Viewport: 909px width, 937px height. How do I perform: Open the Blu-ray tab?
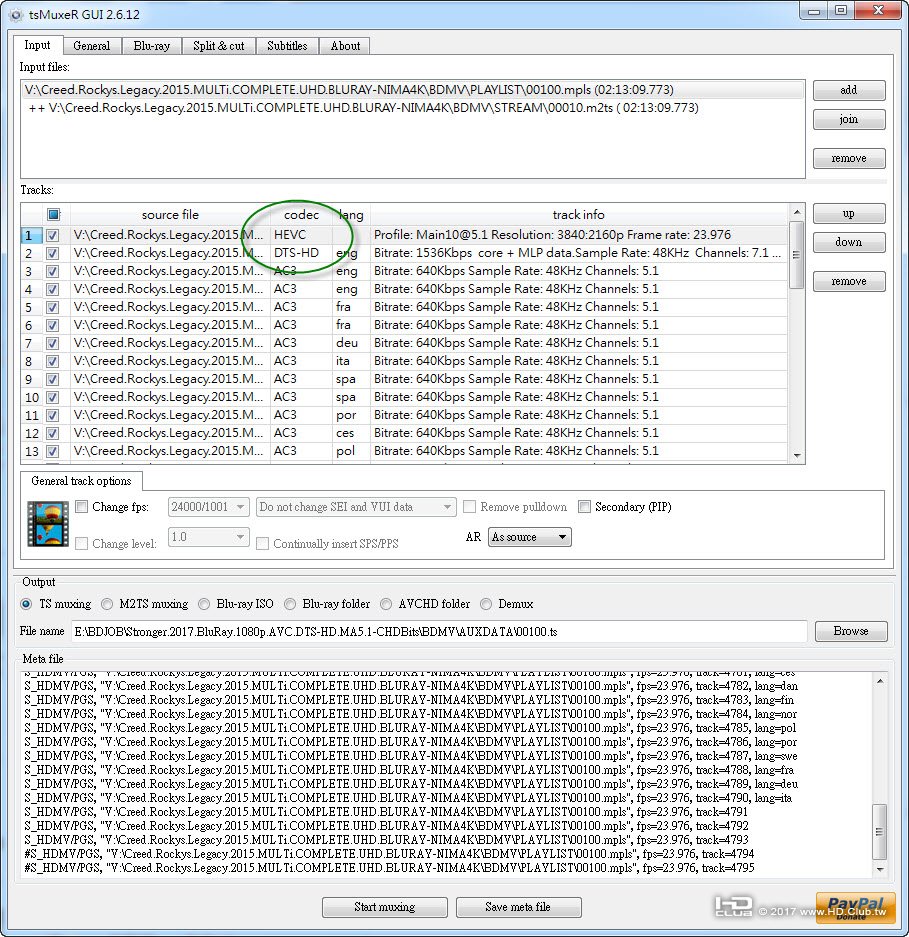pos(152,46)
